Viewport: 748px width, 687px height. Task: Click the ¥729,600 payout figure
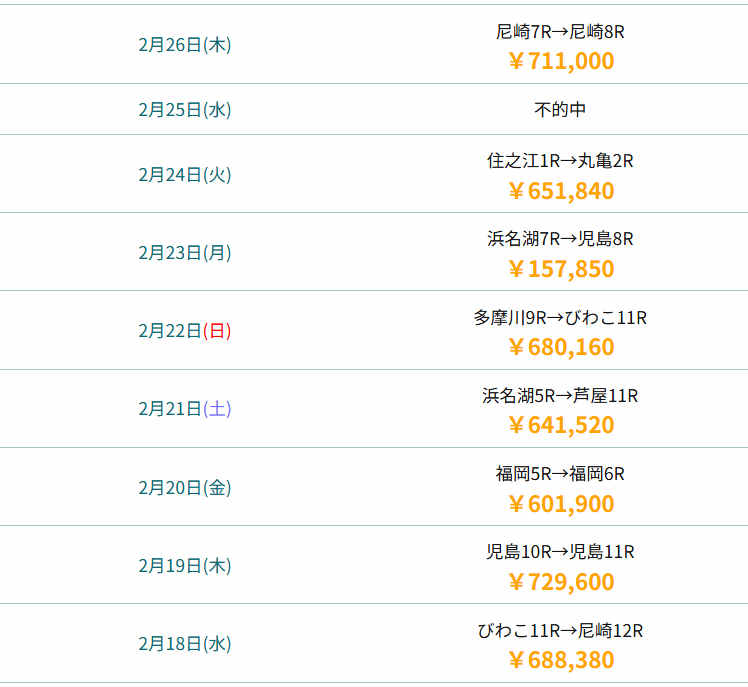click(560, 582)
